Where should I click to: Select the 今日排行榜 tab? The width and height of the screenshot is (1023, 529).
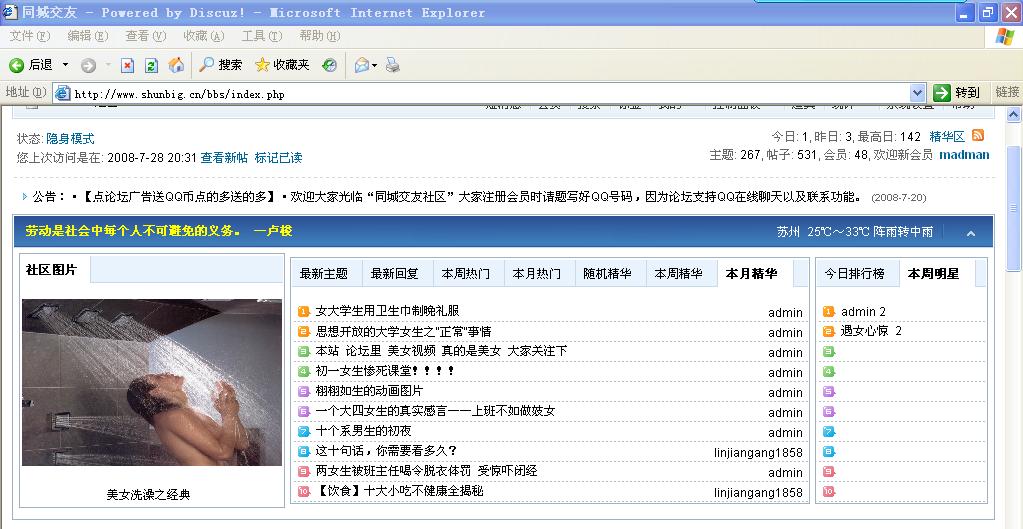(x=853, y=274)
